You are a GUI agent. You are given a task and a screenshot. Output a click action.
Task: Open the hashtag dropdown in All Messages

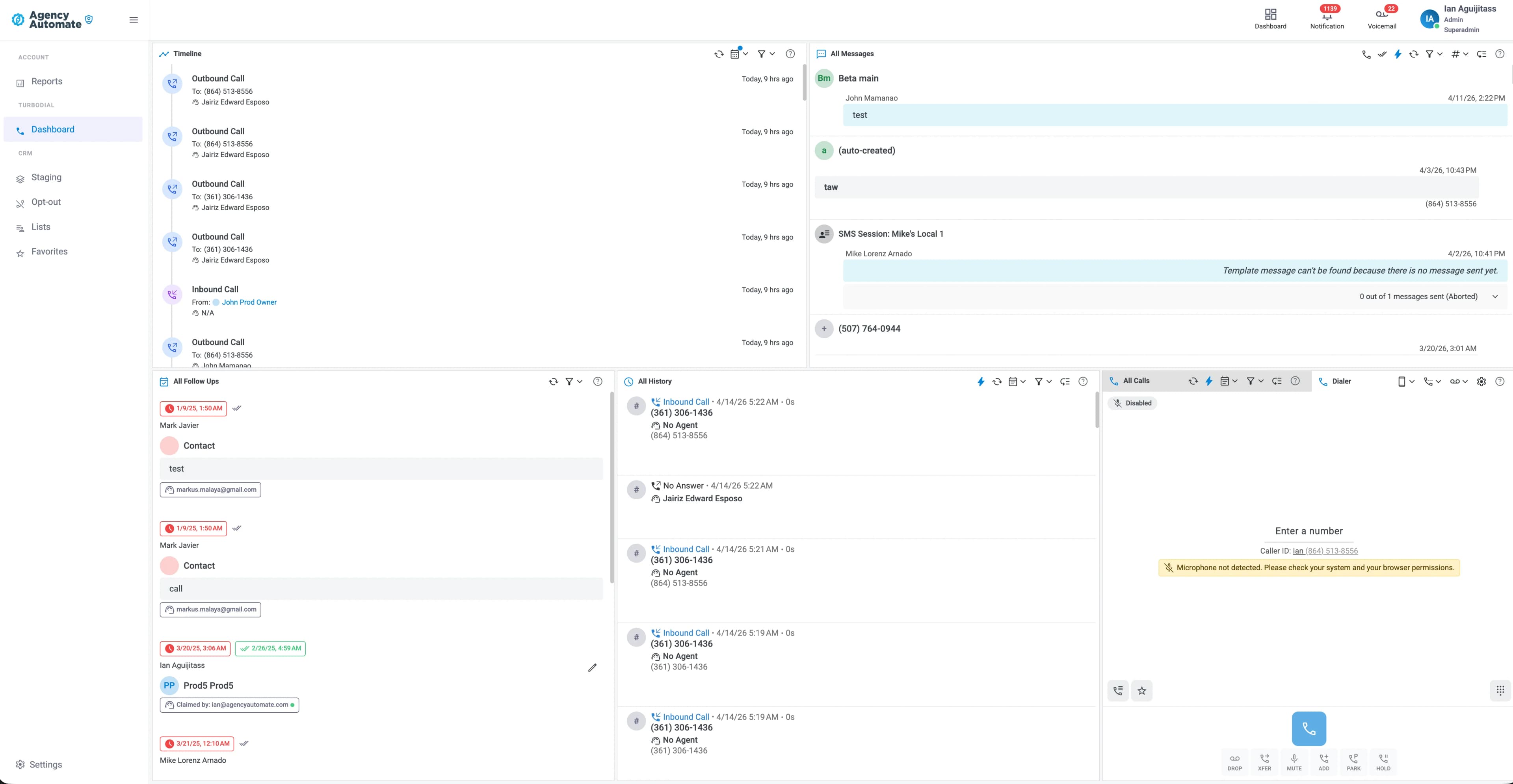click(x=1459, y=54)
